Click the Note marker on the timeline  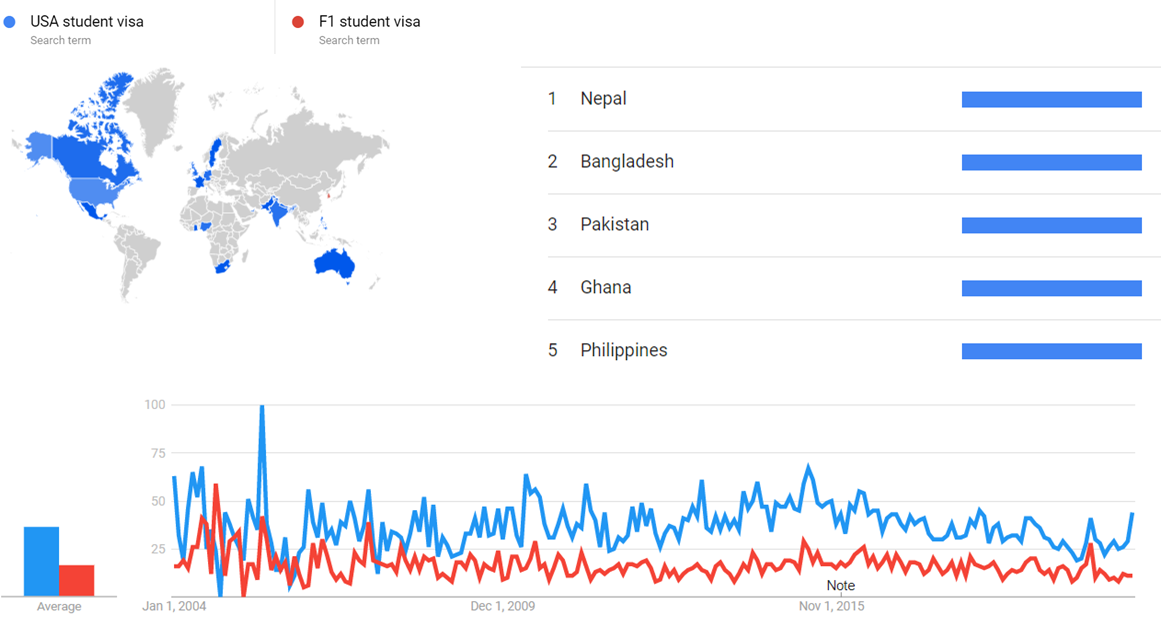840,586
